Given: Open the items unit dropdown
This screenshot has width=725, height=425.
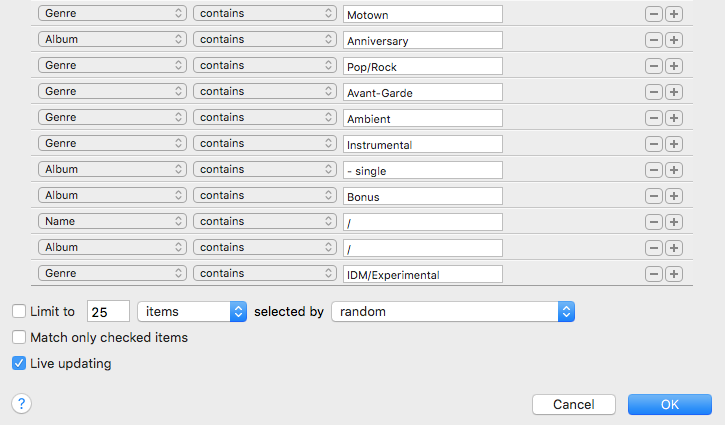Looking at the screenshot, I should pos(192,312).
